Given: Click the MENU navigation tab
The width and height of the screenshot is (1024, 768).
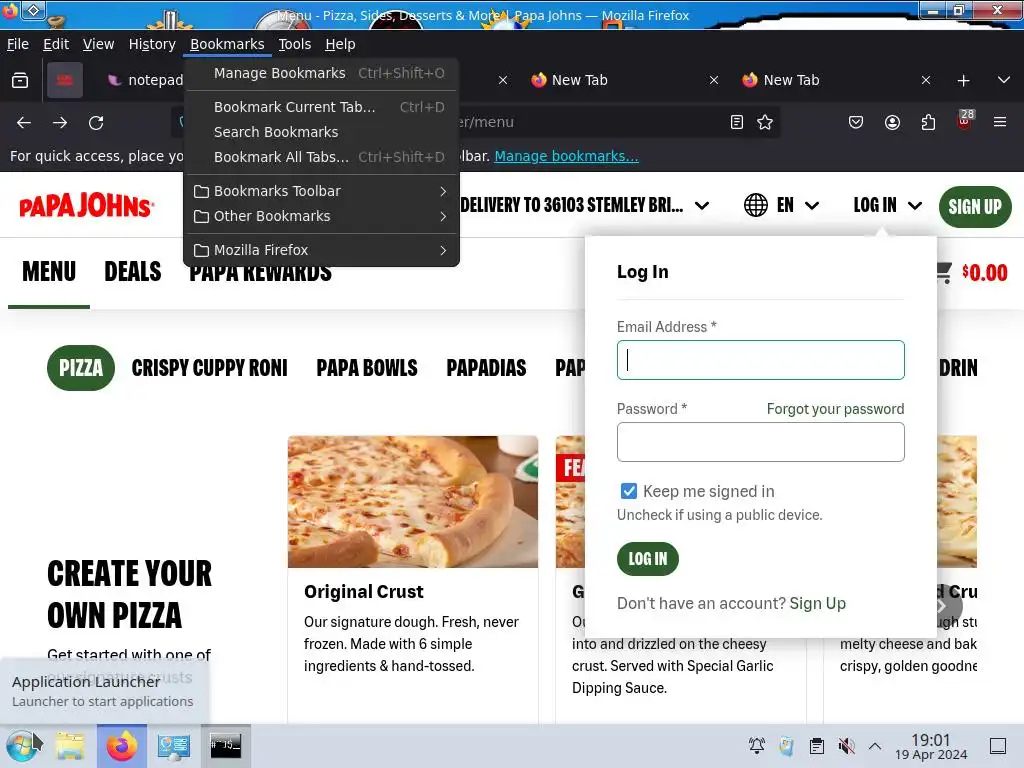Looking at the screenshot, I should [49, 272].
